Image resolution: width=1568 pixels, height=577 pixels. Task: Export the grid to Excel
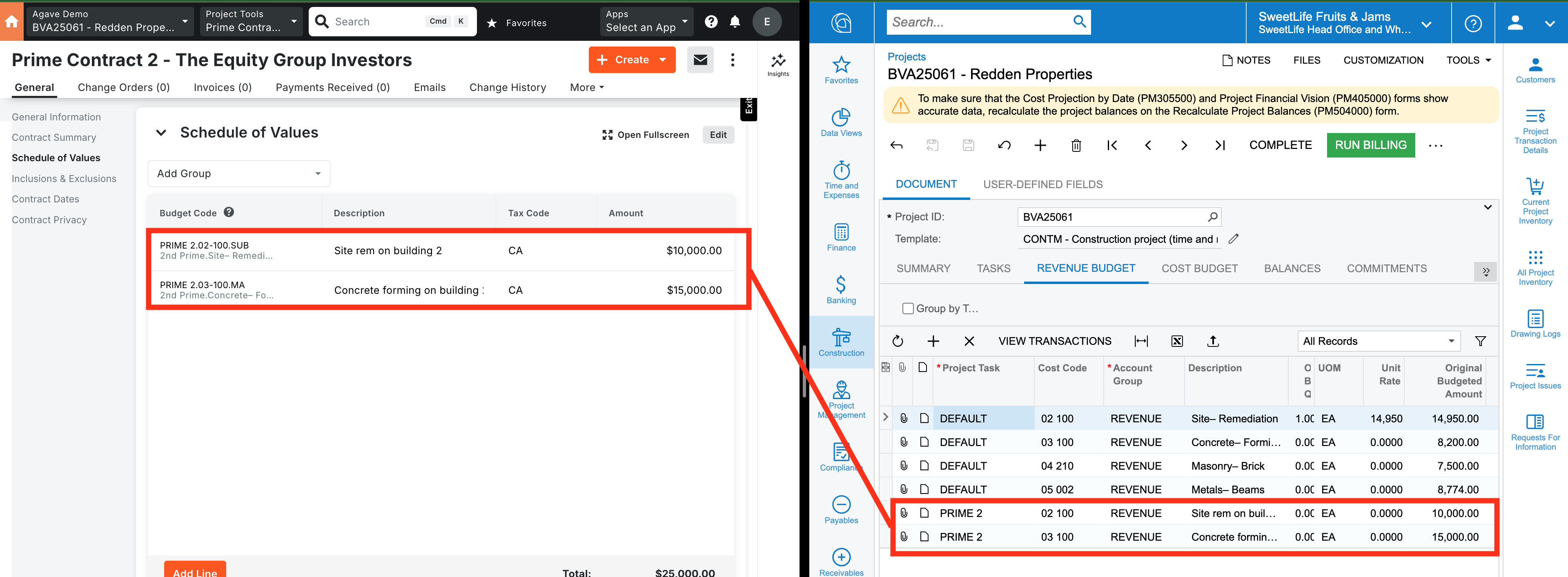click(1176, 341)
